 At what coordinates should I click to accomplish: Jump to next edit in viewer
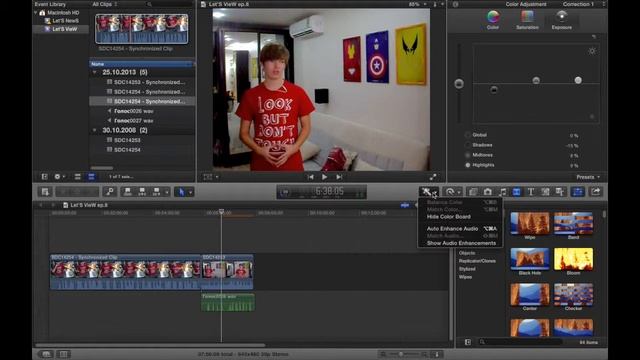point(339,177)
